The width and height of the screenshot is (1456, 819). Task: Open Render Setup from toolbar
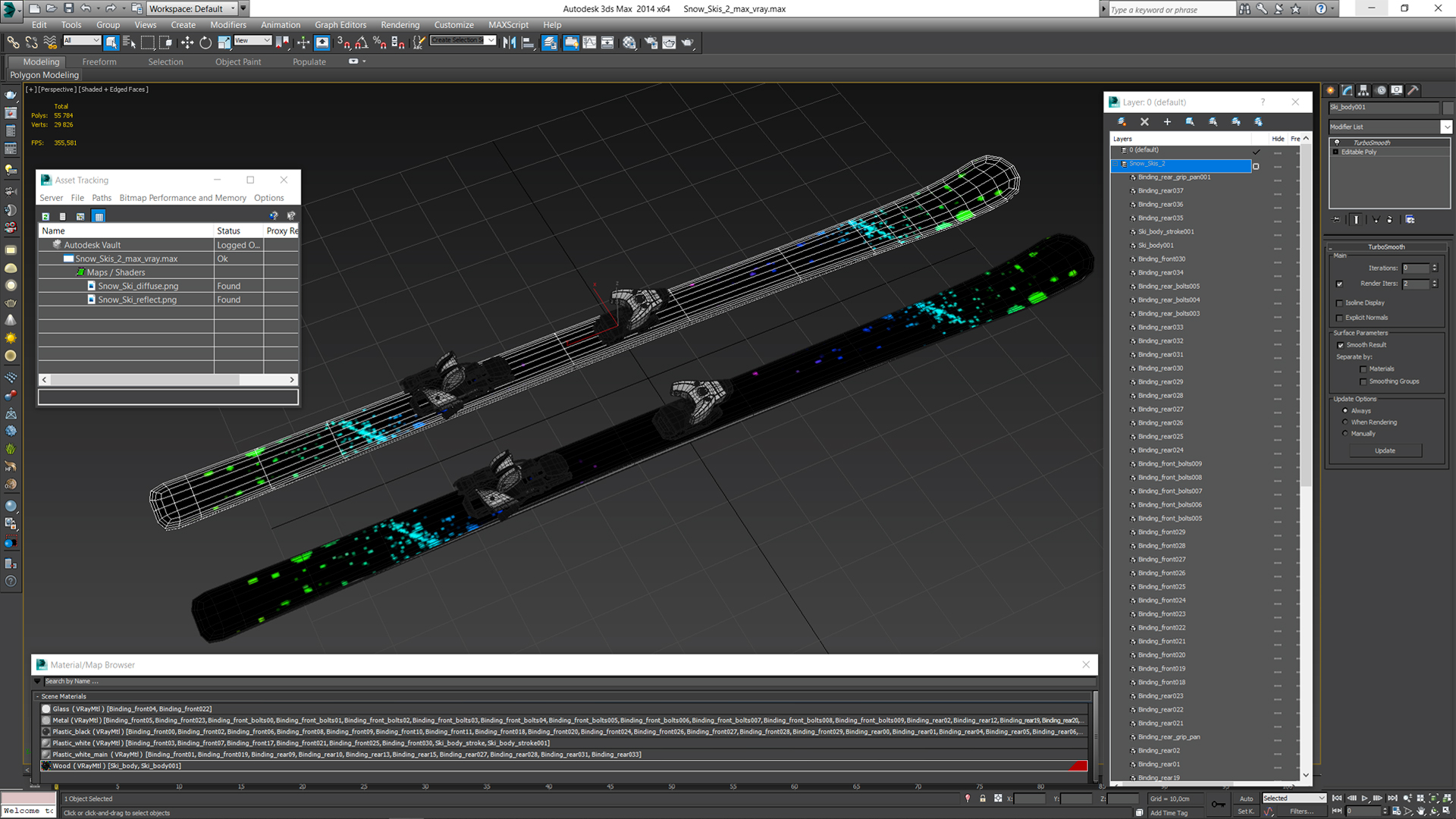point(651,42)
